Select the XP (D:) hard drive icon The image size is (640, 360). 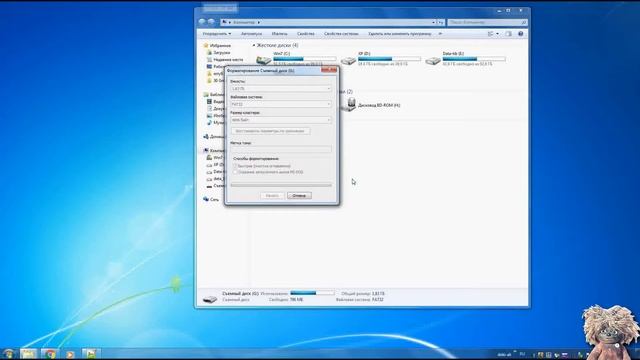[348, 61]
